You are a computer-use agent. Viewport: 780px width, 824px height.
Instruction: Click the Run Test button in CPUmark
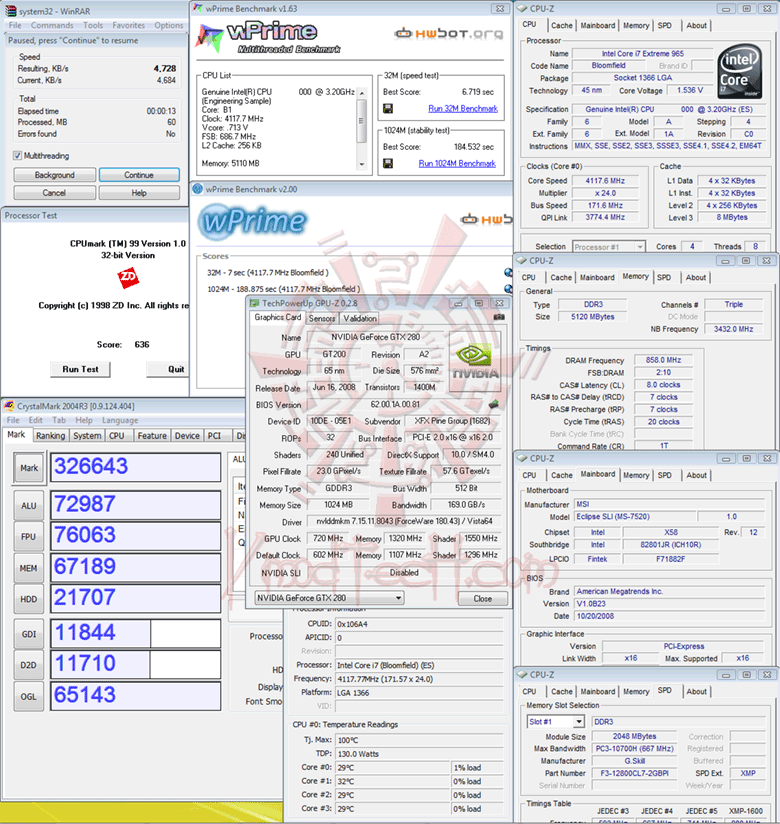pos(80,369)
